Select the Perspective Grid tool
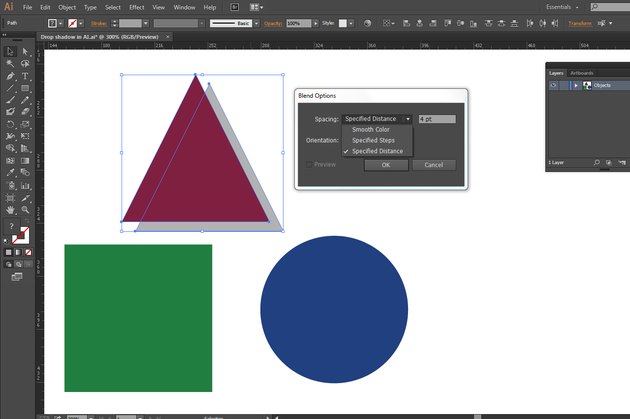 25,148
